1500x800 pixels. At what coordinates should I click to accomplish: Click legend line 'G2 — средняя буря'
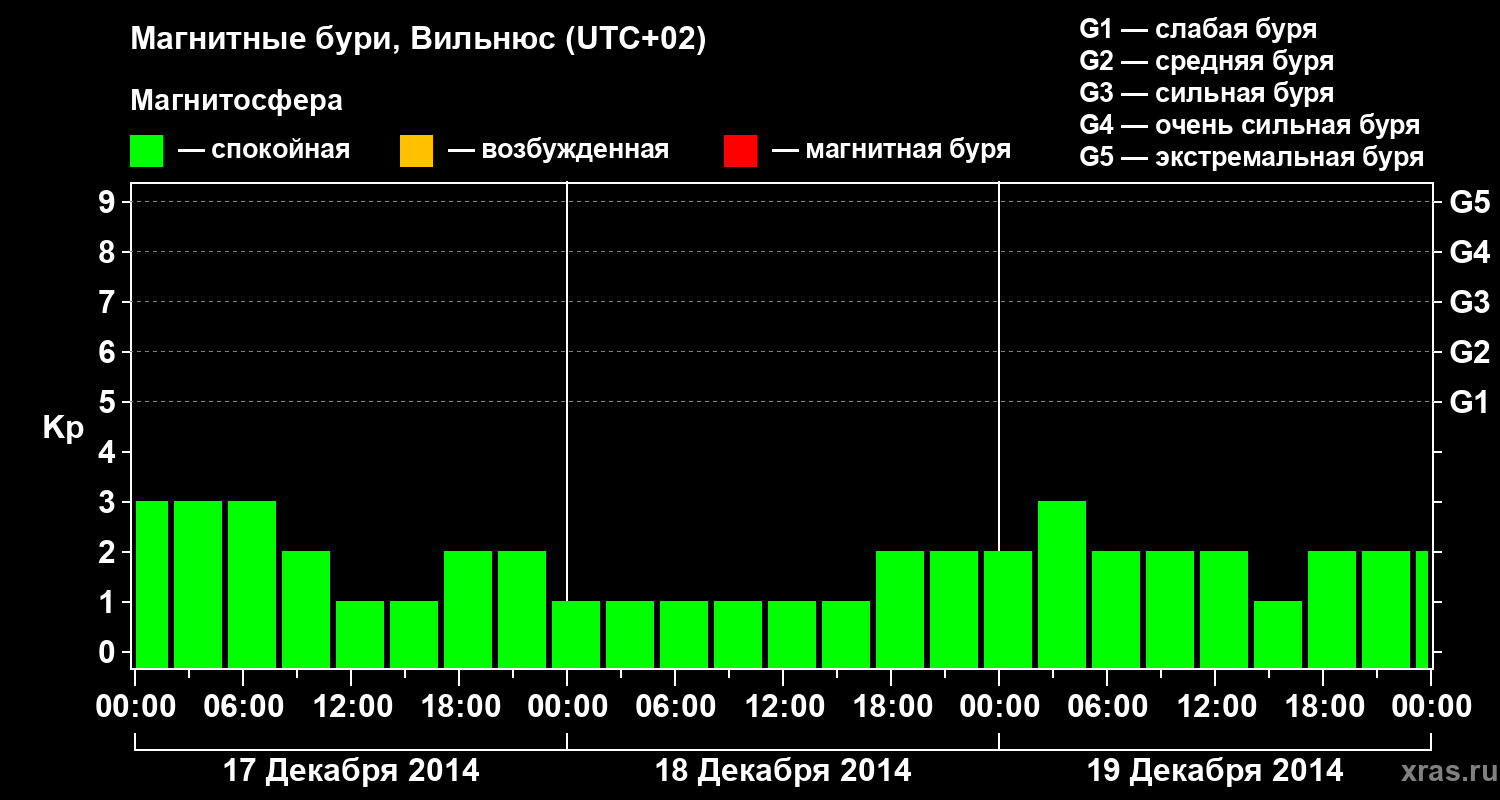[x=1206, y=61]
